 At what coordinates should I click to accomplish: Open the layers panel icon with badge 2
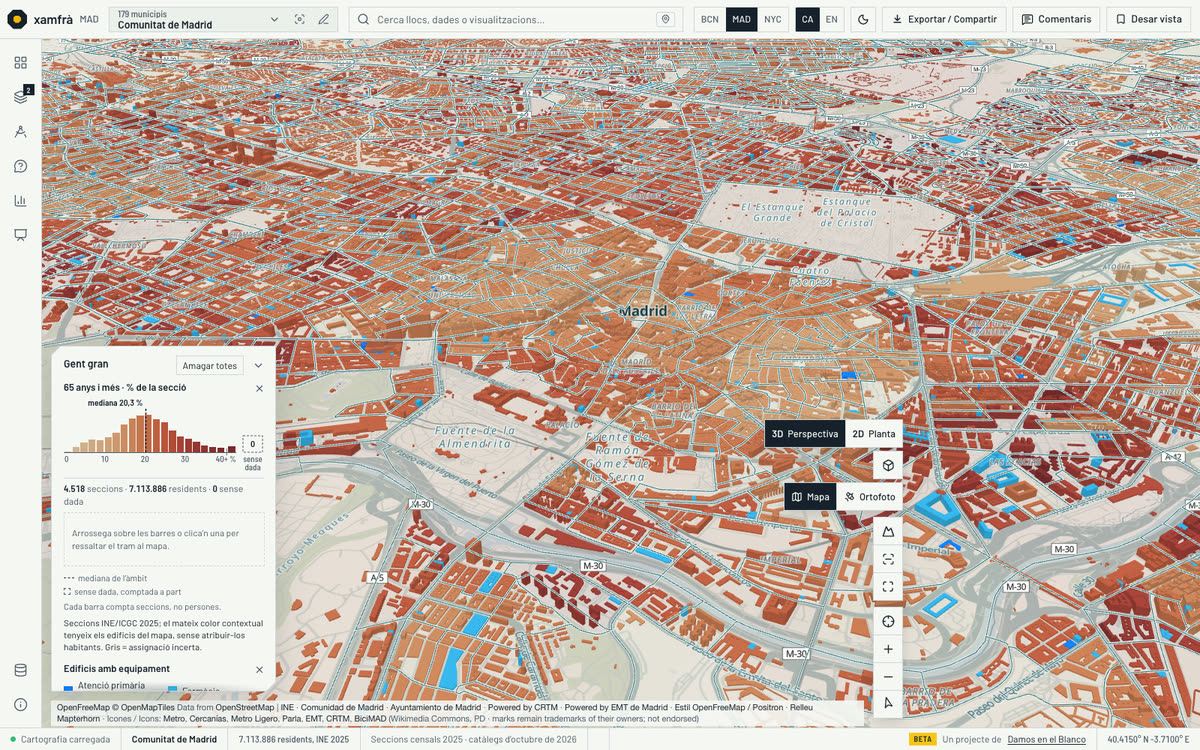[20, 97]
